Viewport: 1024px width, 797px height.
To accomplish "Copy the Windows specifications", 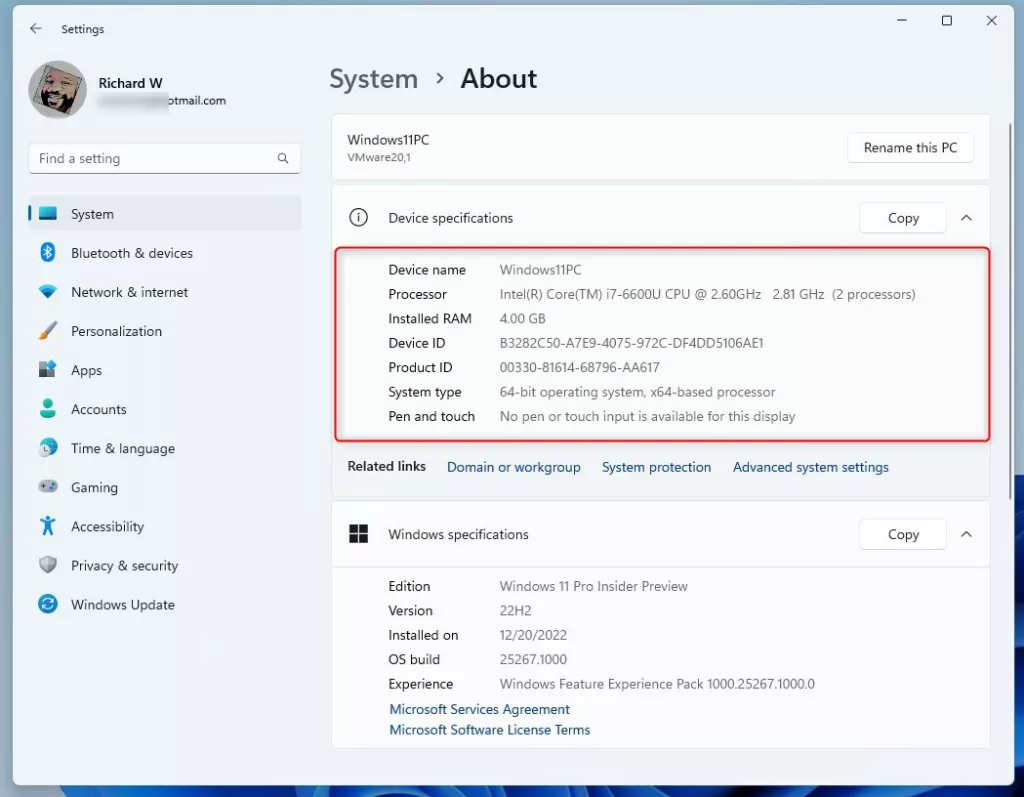I will pos(903,534).
